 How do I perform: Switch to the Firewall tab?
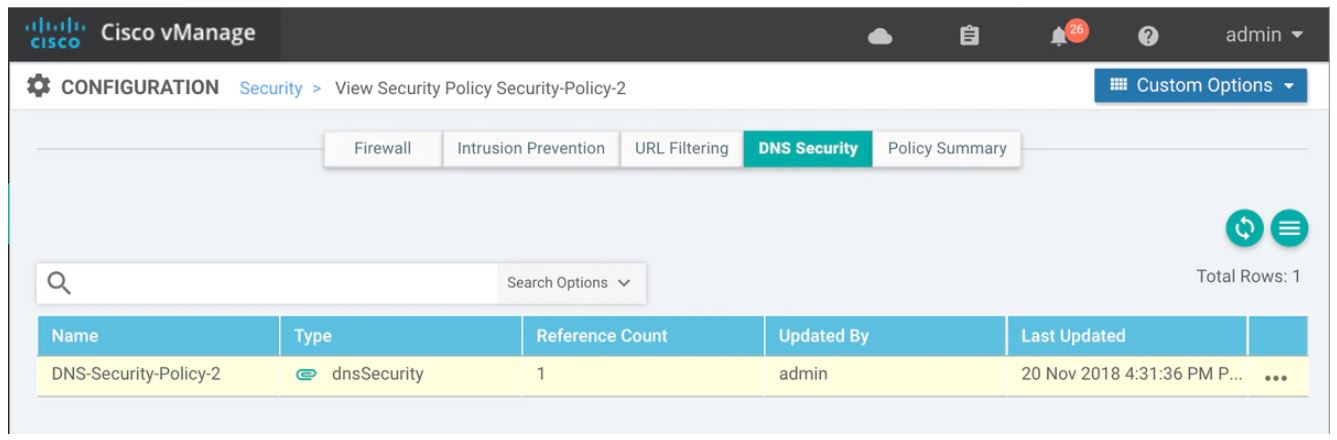(384, 149)
